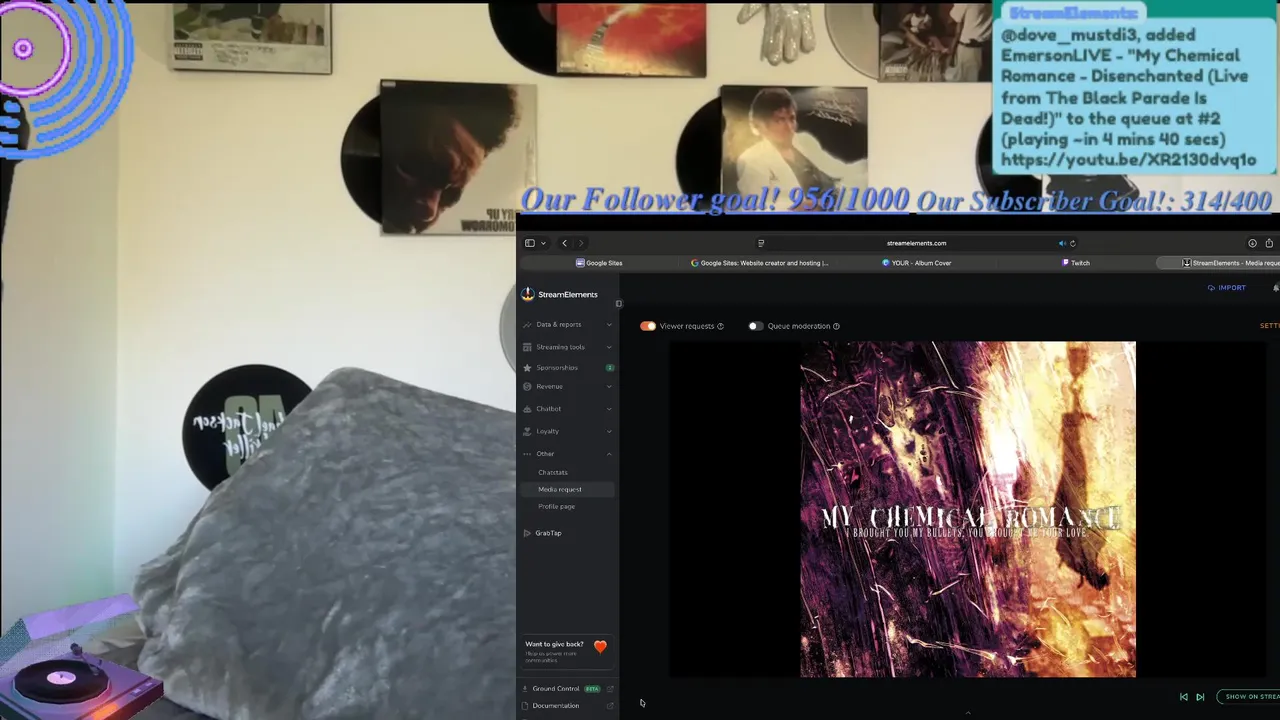The height and width of the screenshot is (720, 1280).
Task: Enable the Queue moderation toggle
Action: click(x=755, y=326)
